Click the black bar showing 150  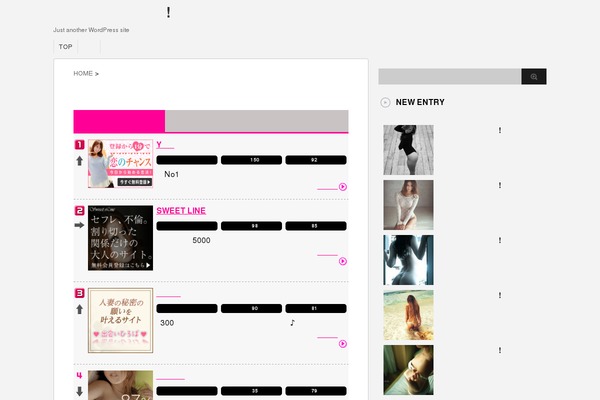click(251, 160)
